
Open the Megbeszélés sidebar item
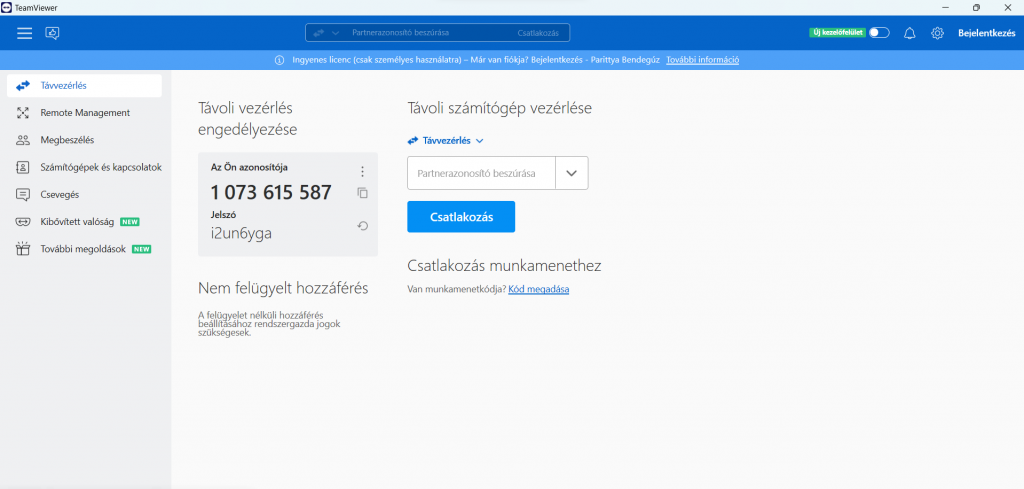point(67,140)
